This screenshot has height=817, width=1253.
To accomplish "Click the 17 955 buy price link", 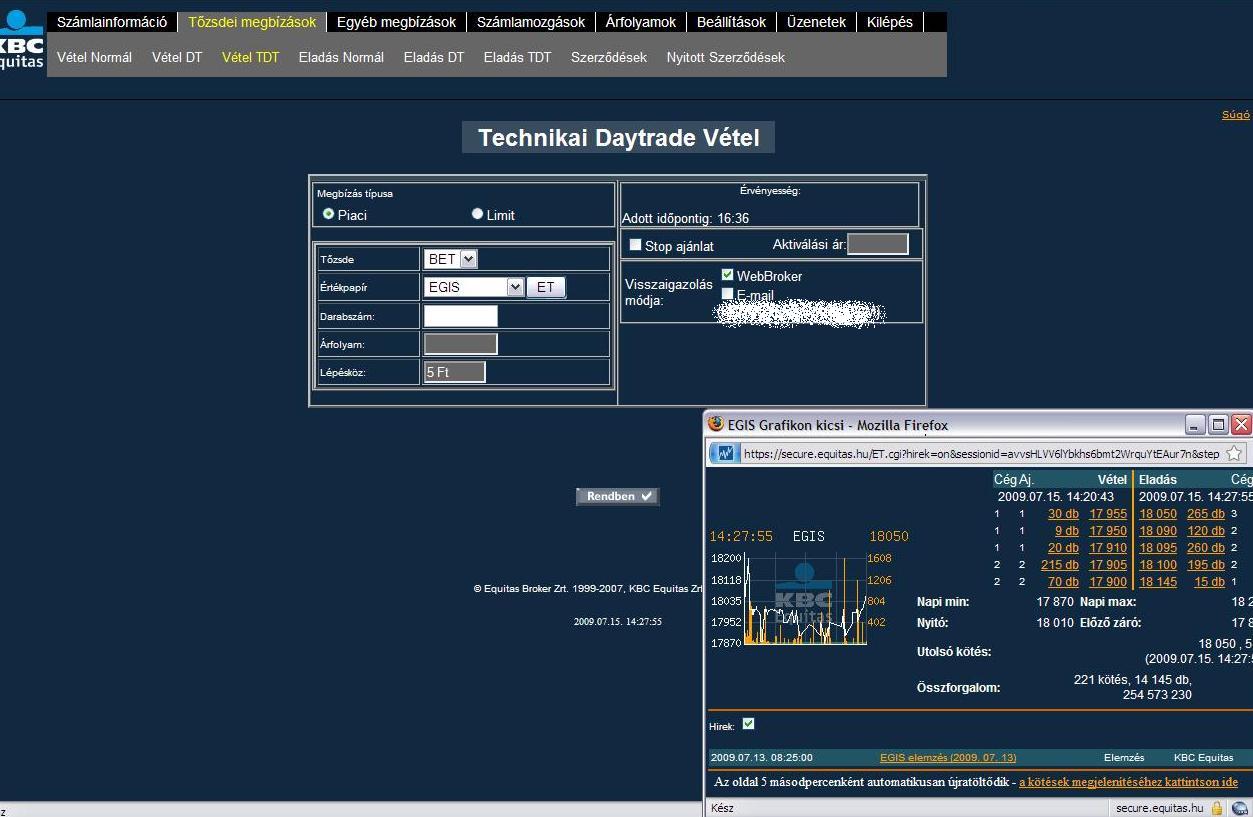I will [x=1108, y=514].
